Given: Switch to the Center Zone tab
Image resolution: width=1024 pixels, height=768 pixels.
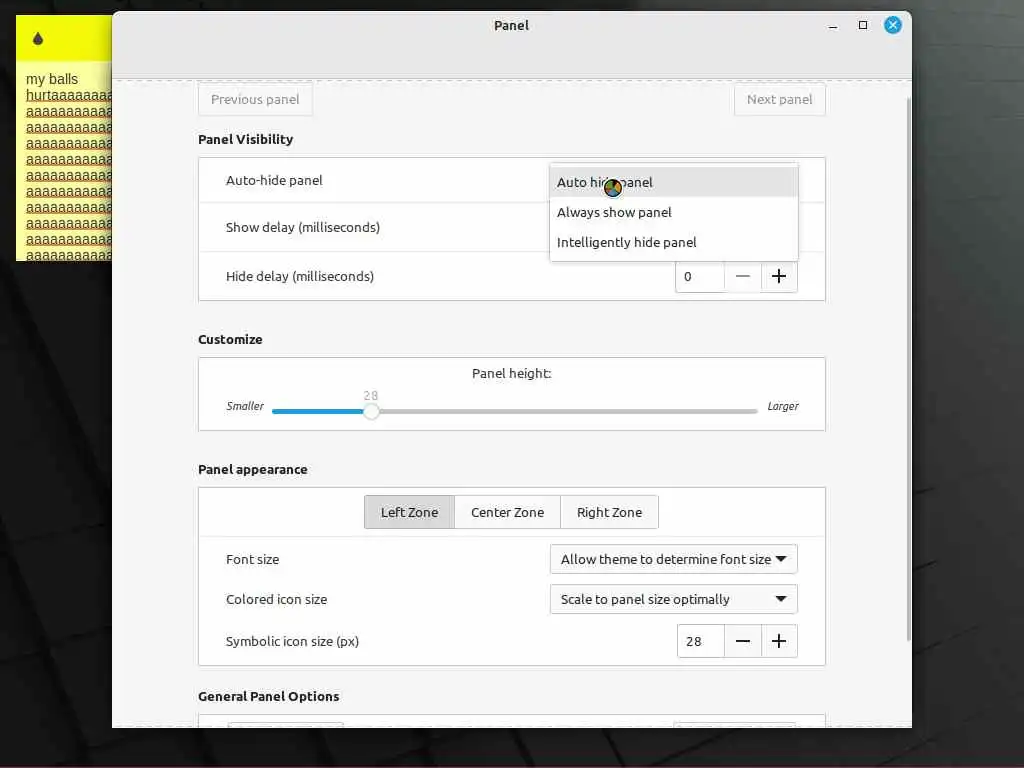Looking at the screenshot, I should (507, 512).
